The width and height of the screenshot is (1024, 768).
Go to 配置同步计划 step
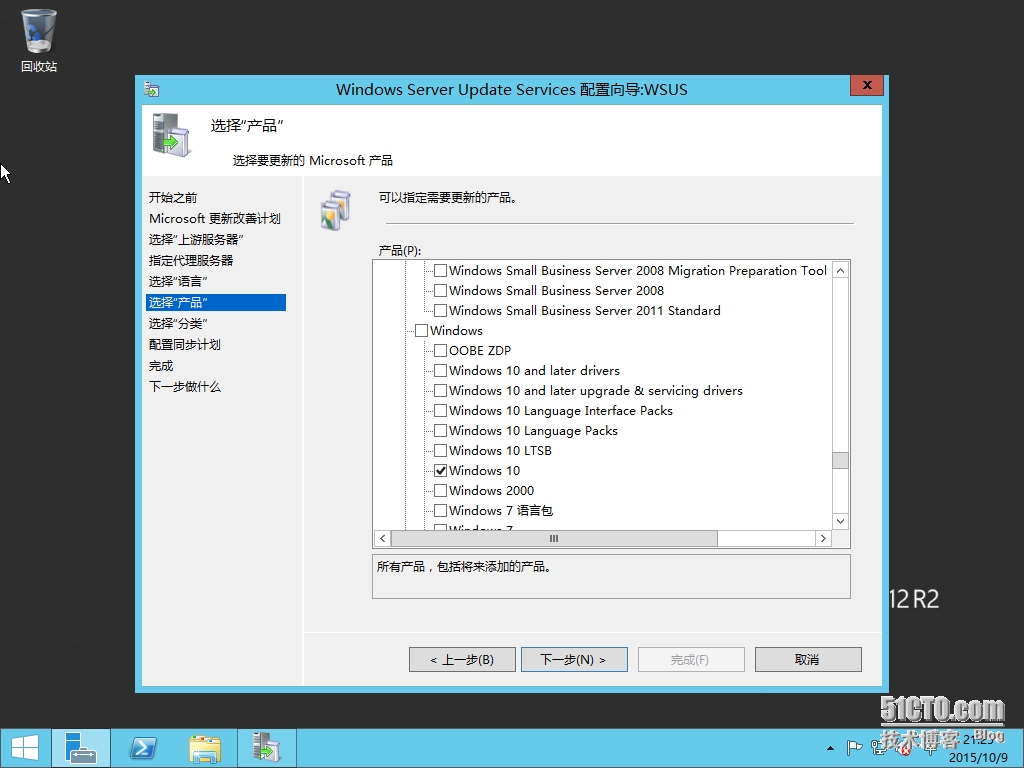click(185, 344)
